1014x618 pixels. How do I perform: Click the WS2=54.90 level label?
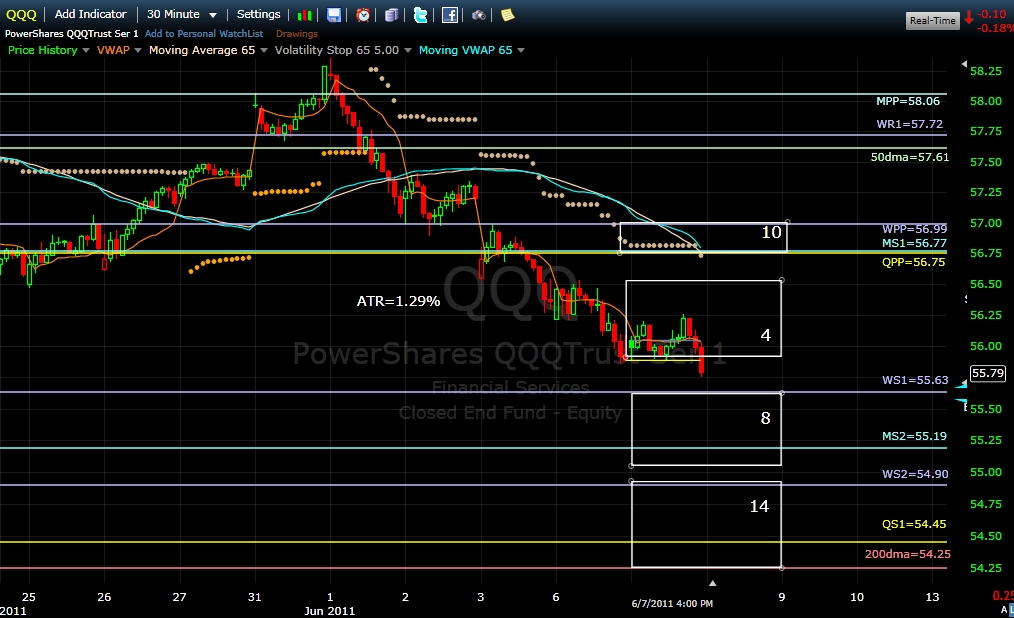(x=915, y=474)
